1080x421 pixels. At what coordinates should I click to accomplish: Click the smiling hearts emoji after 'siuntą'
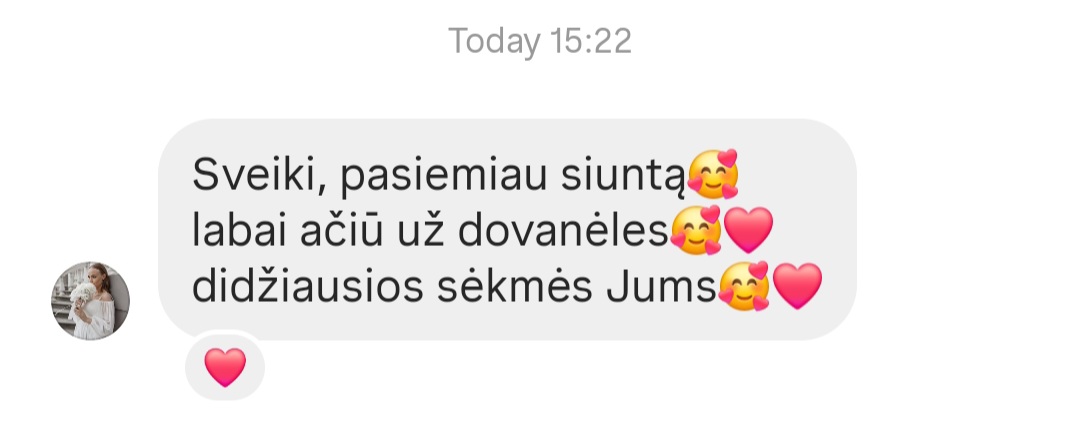(713, 174)
